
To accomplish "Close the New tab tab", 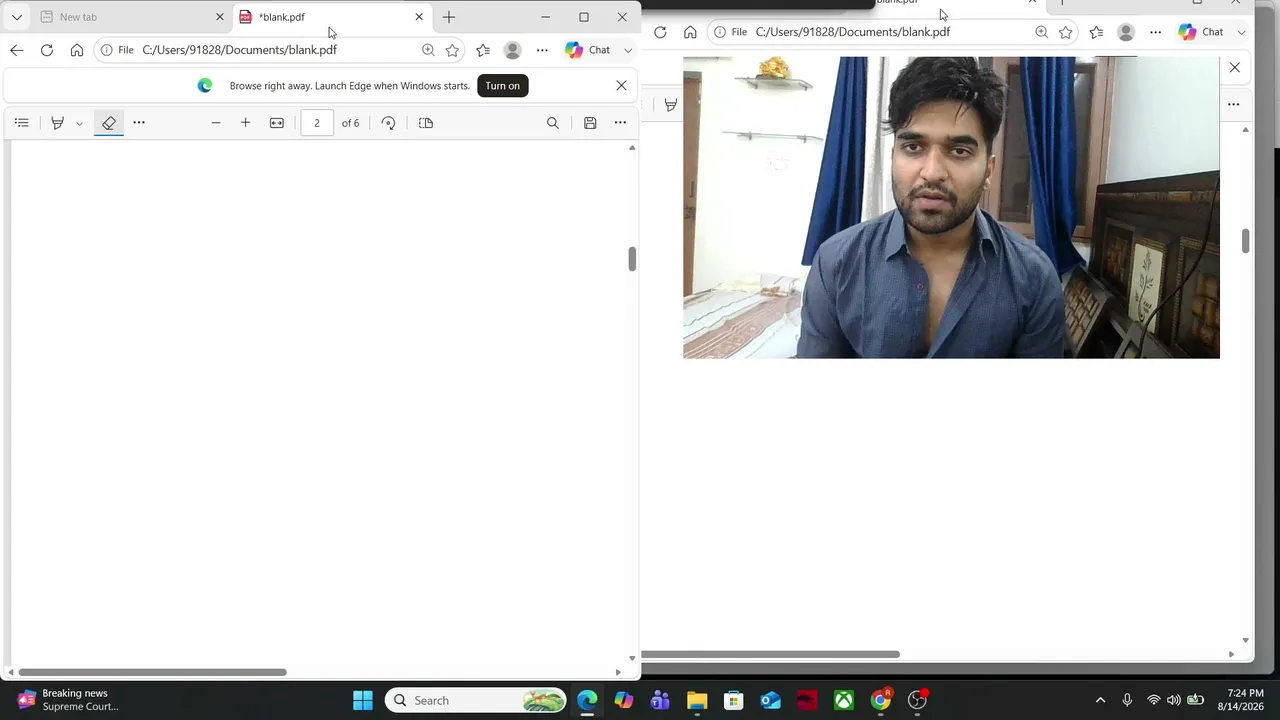I will click(x=220, y=17).
